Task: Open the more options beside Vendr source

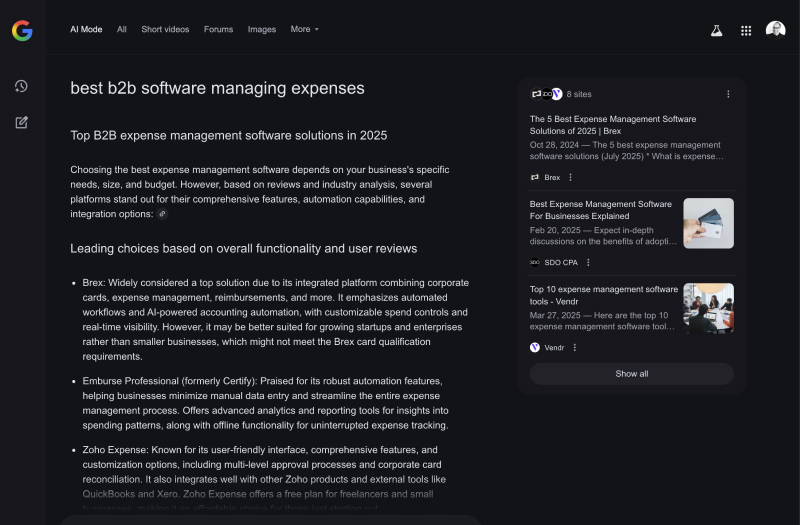Action: pos(574,347)
